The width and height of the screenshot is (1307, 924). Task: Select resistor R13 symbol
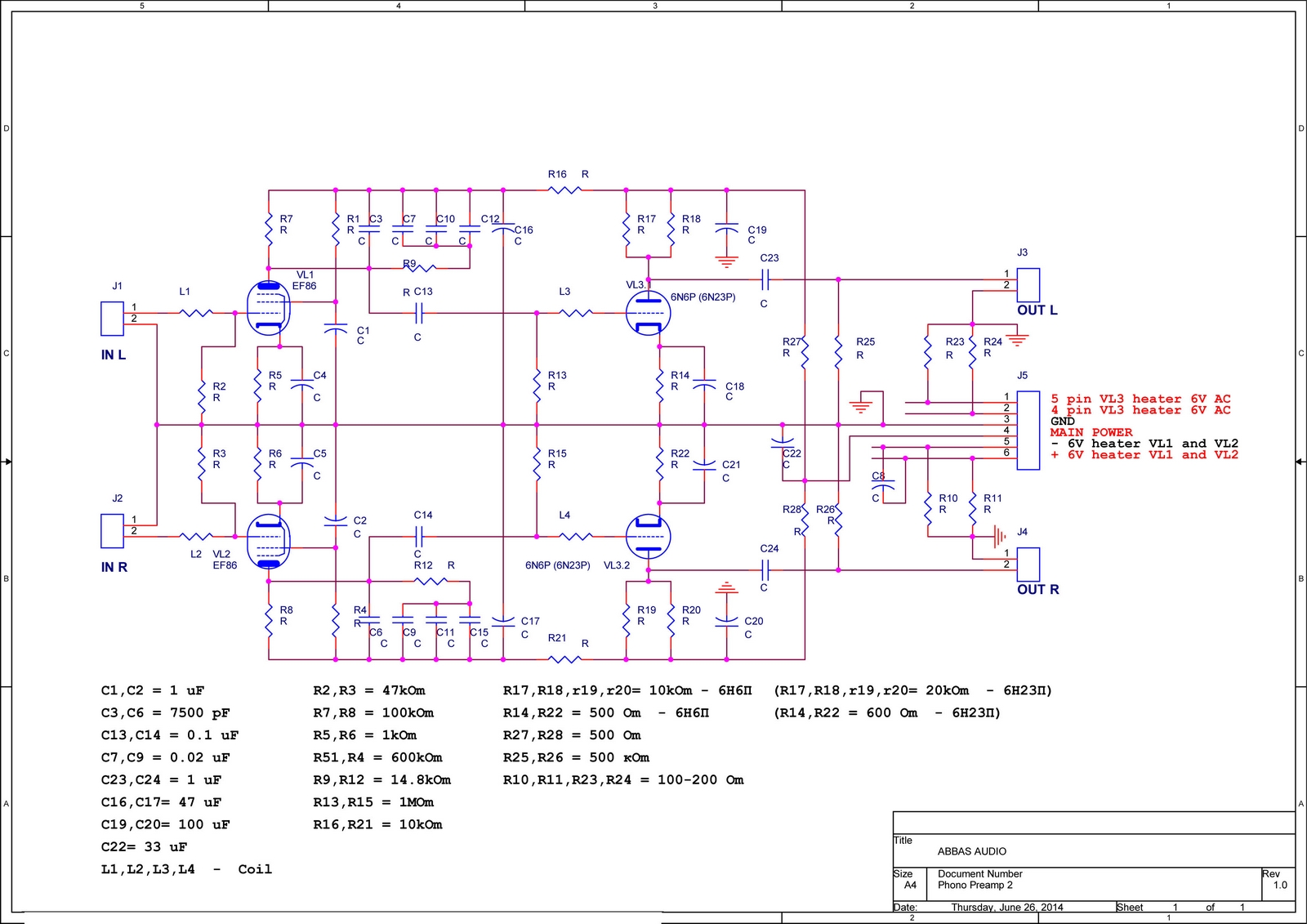537,386
